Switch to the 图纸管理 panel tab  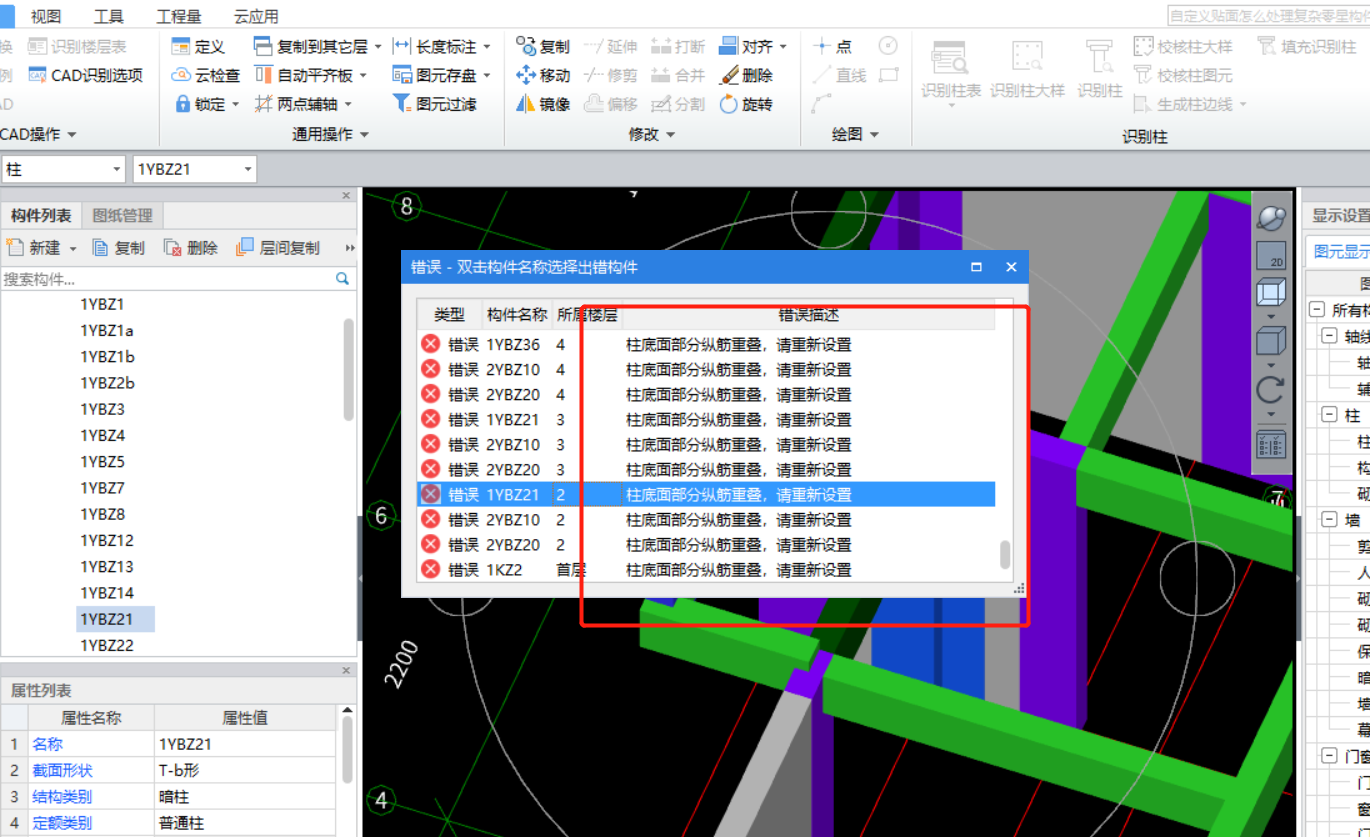click(x=123, y=215)
